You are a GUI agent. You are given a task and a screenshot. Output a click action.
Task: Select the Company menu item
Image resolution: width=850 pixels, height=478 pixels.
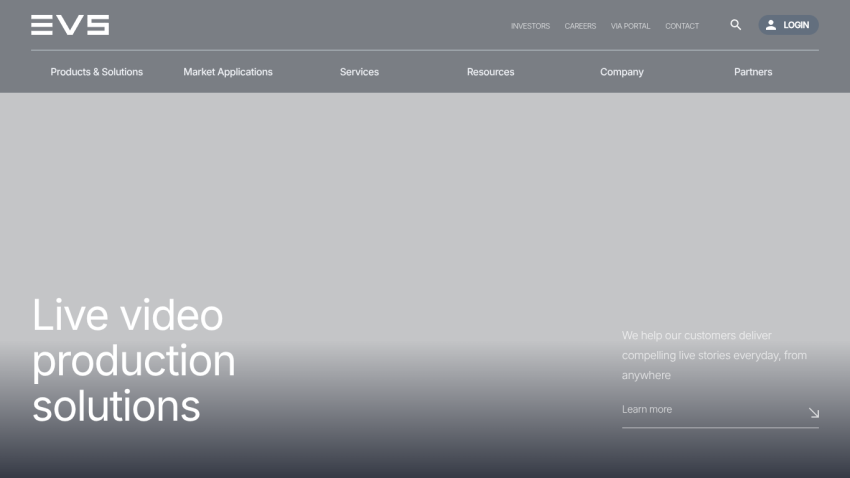[622, 72]
